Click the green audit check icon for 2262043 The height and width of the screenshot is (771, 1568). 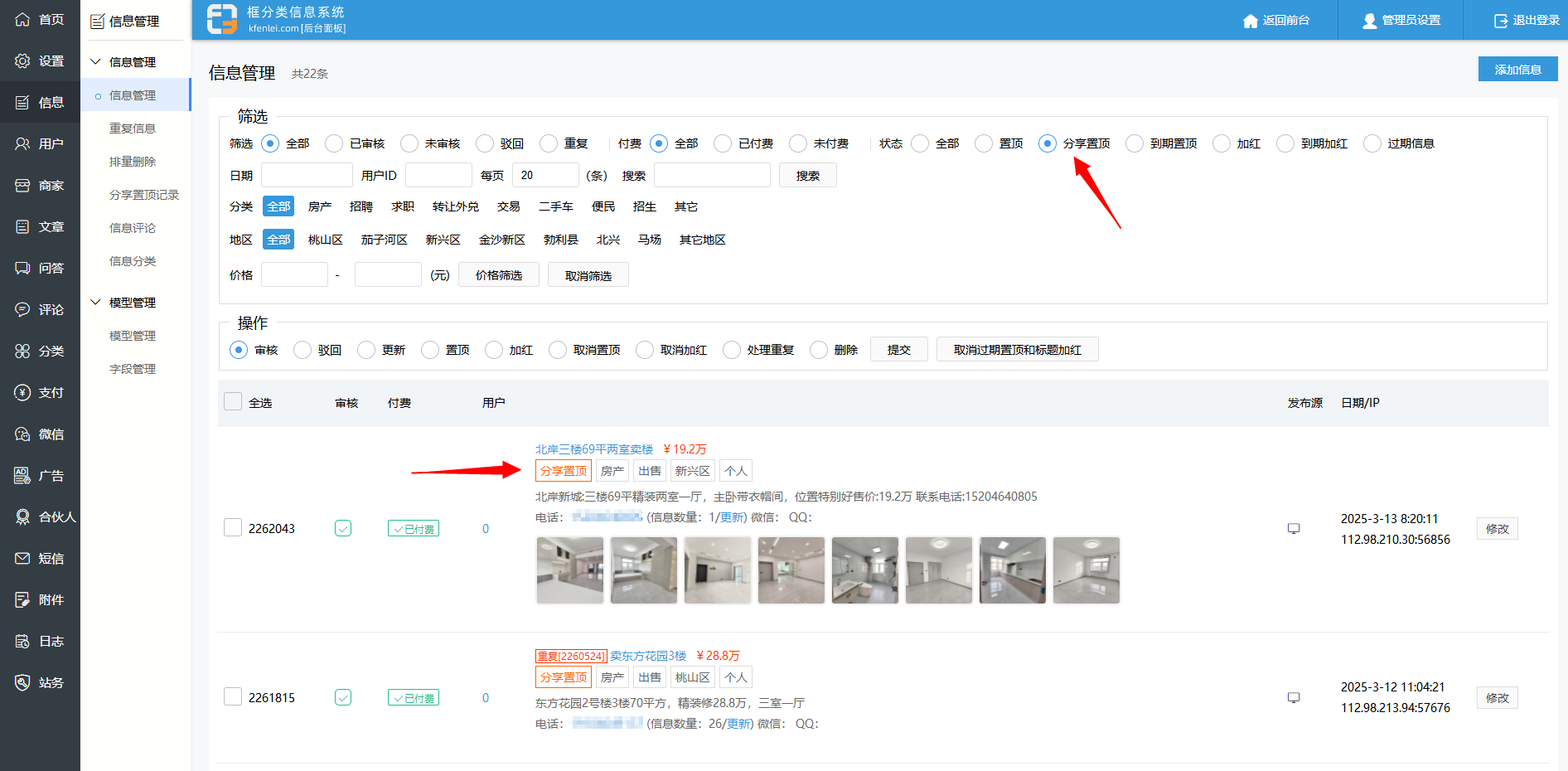[343, 528]
